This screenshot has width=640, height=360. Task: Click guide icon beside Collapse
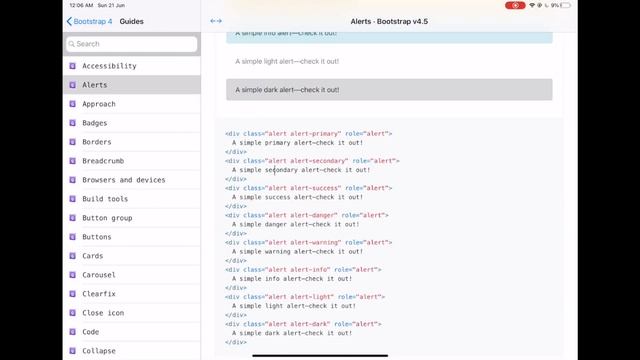(x=73, y=351)
